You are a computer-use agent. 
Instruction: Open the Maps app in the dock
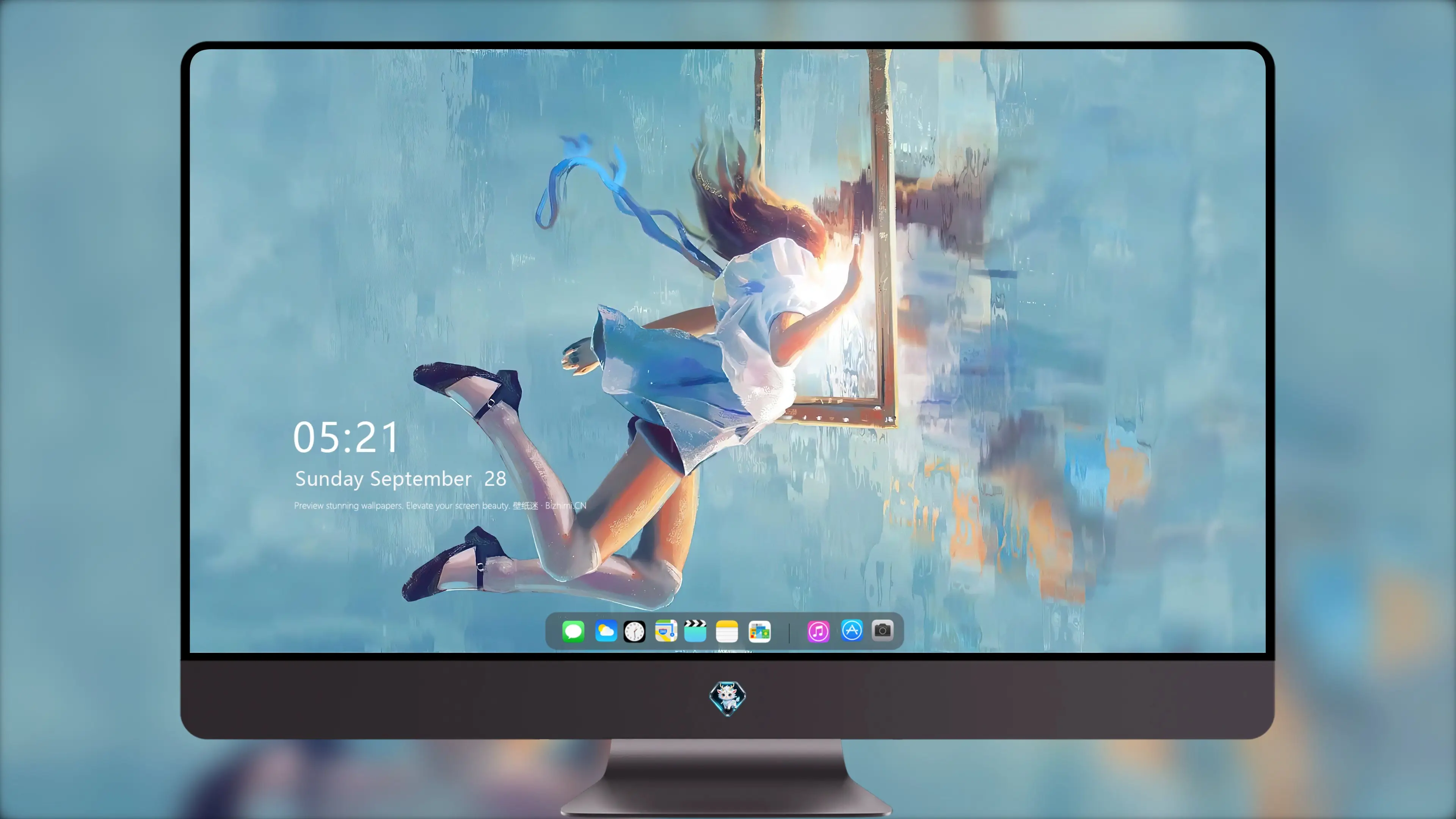666,631
